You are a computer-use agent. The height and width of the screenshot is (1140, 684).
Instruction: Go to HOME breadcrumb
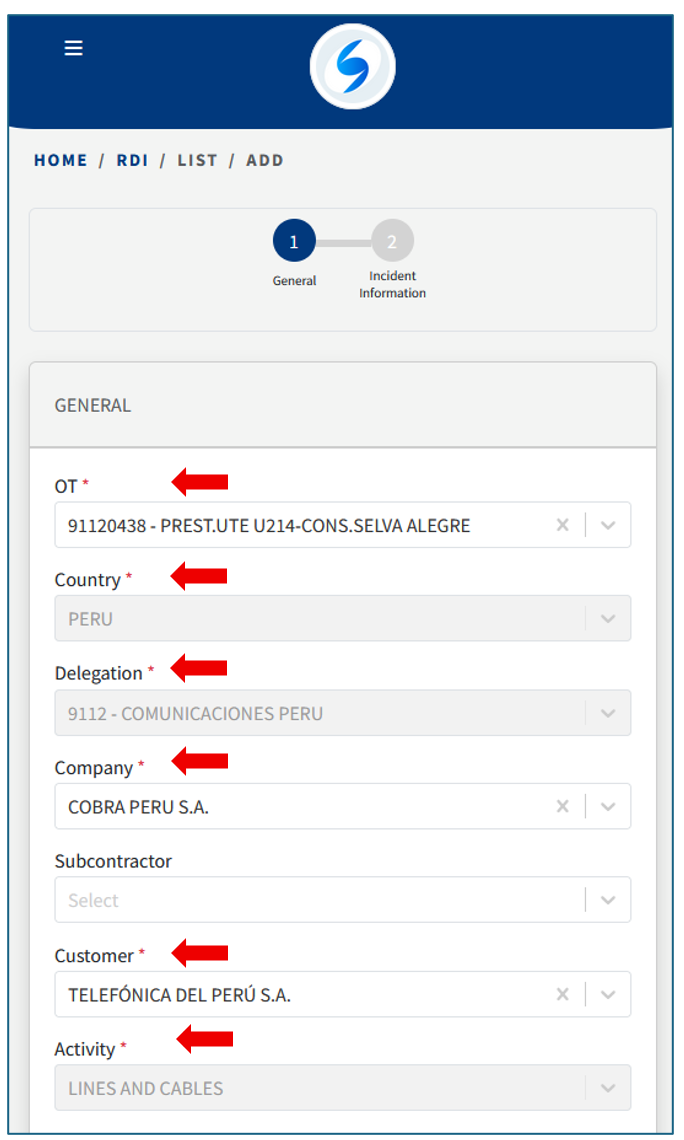(x=61, y=160)
